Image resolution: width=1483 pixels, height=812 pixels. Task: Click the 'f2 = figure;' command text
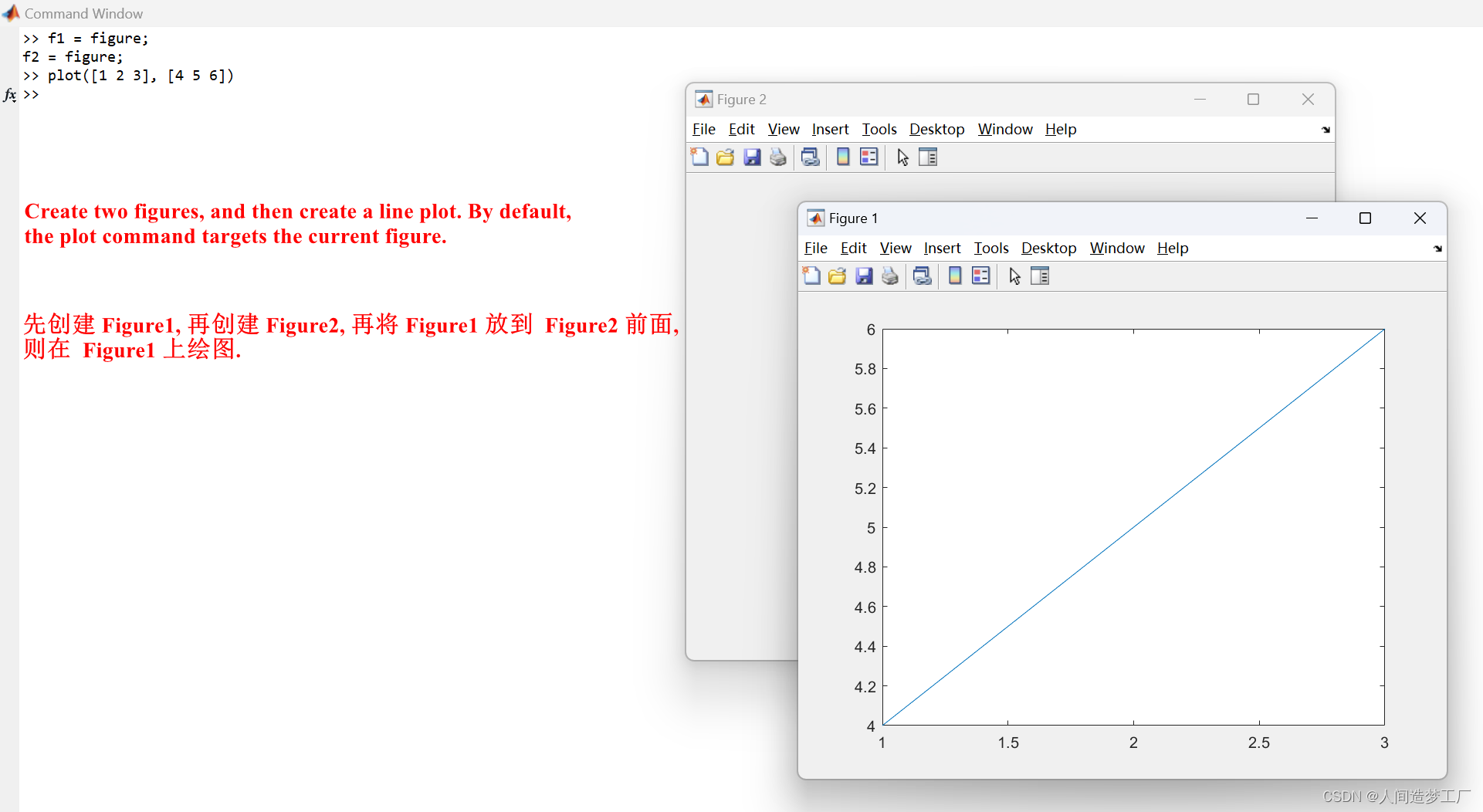73,57
